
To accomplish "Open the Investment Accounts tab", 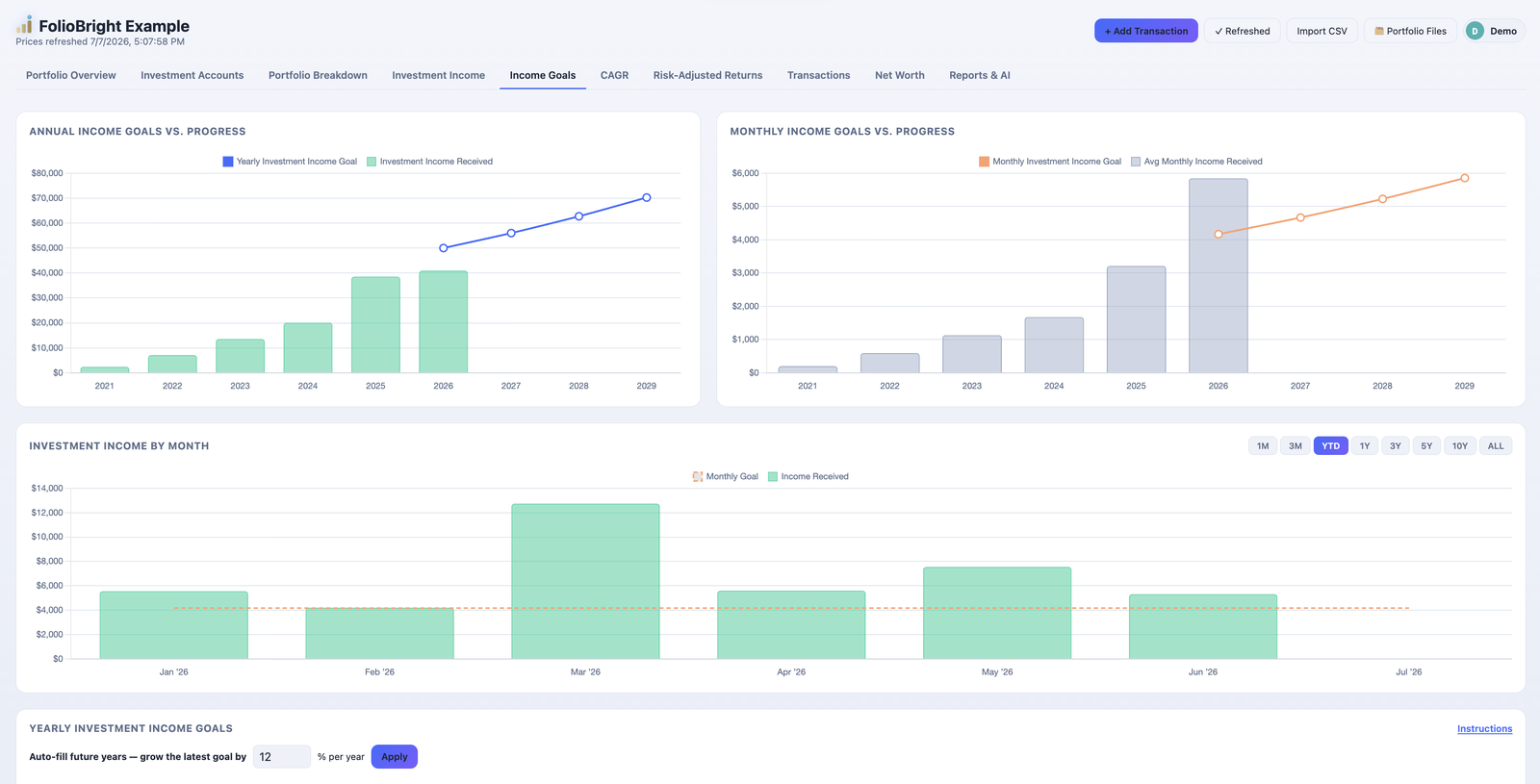I will point(192,75).
